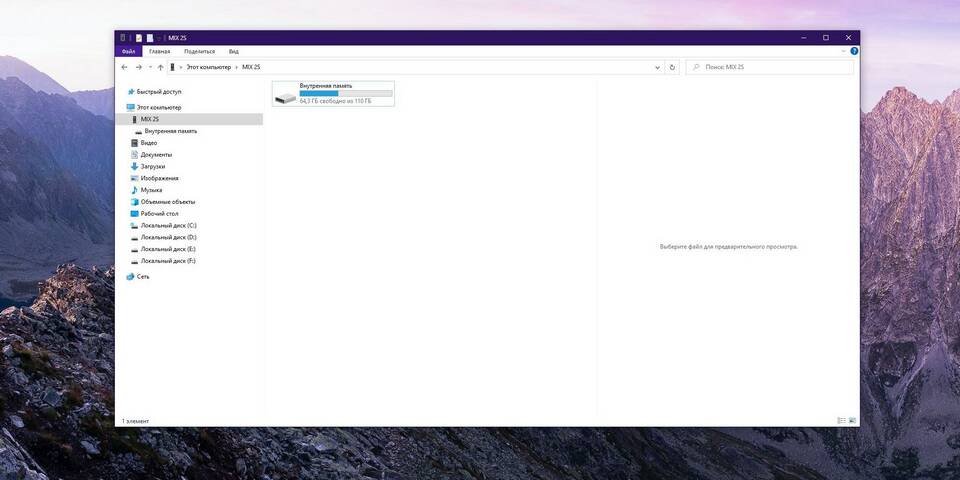Select Быстрый доступ in the navigation pane

(158, 91)
